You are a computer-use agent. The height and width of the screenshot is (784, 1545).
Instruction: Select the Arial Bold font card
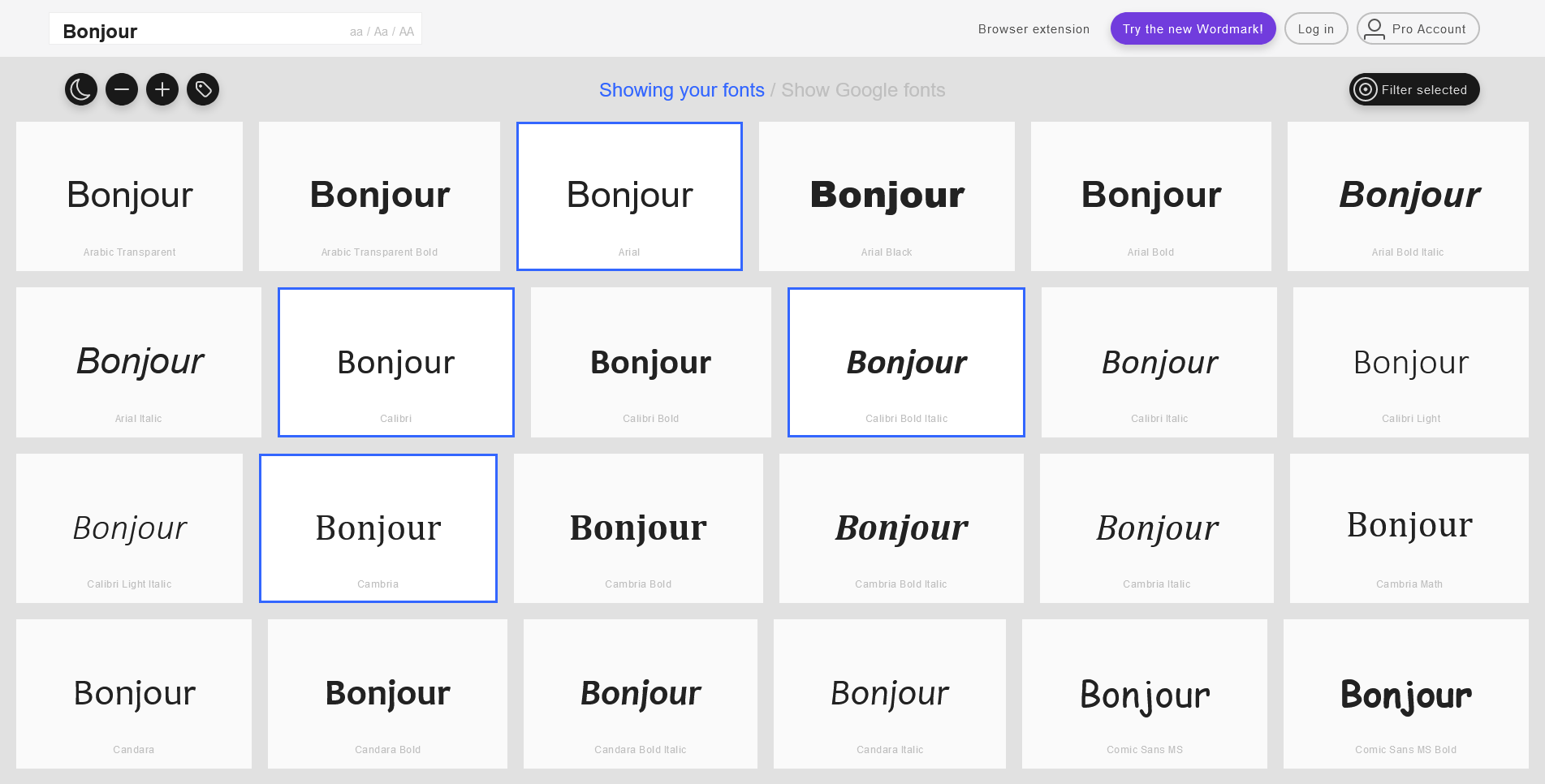click(x=1150, y=196)
